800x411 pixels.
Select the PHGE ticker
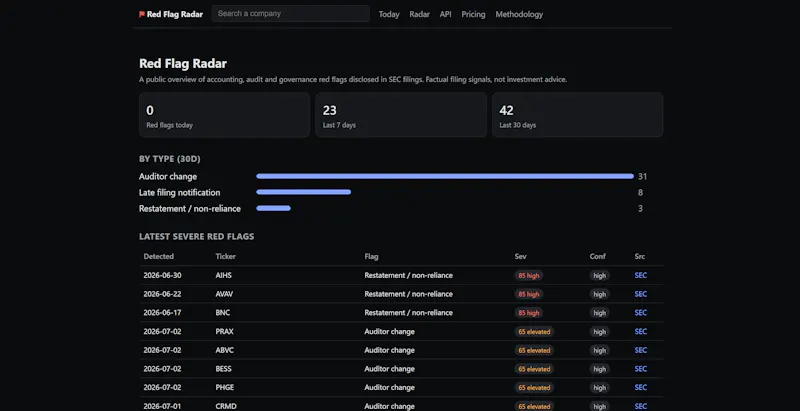[225, 388]
